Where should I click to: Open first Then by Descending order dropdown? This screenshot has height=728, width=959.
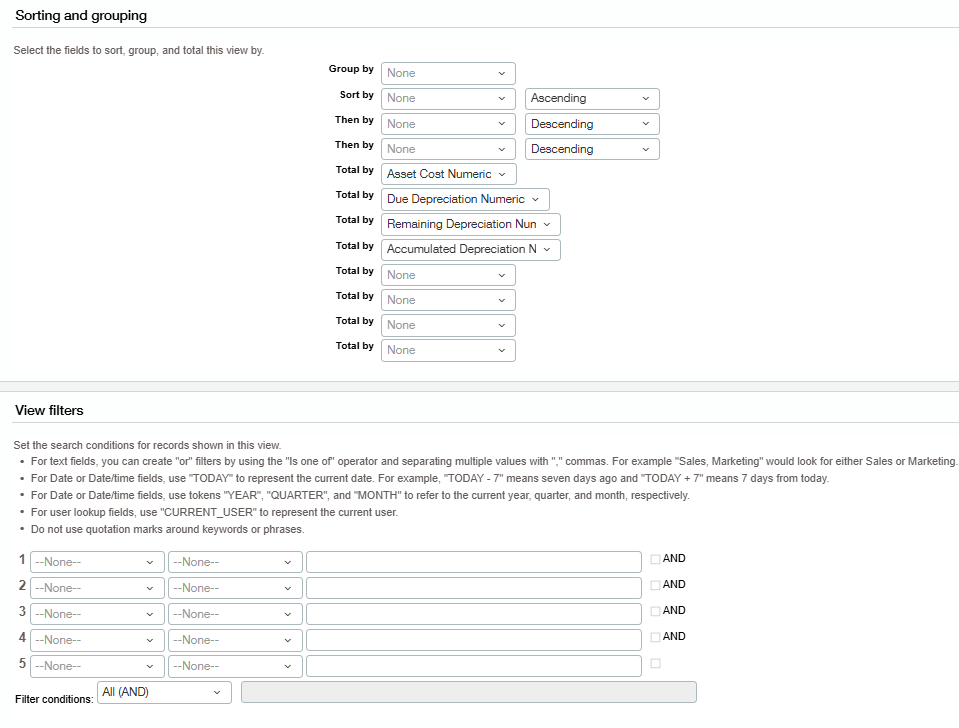[x=592, y=124]
